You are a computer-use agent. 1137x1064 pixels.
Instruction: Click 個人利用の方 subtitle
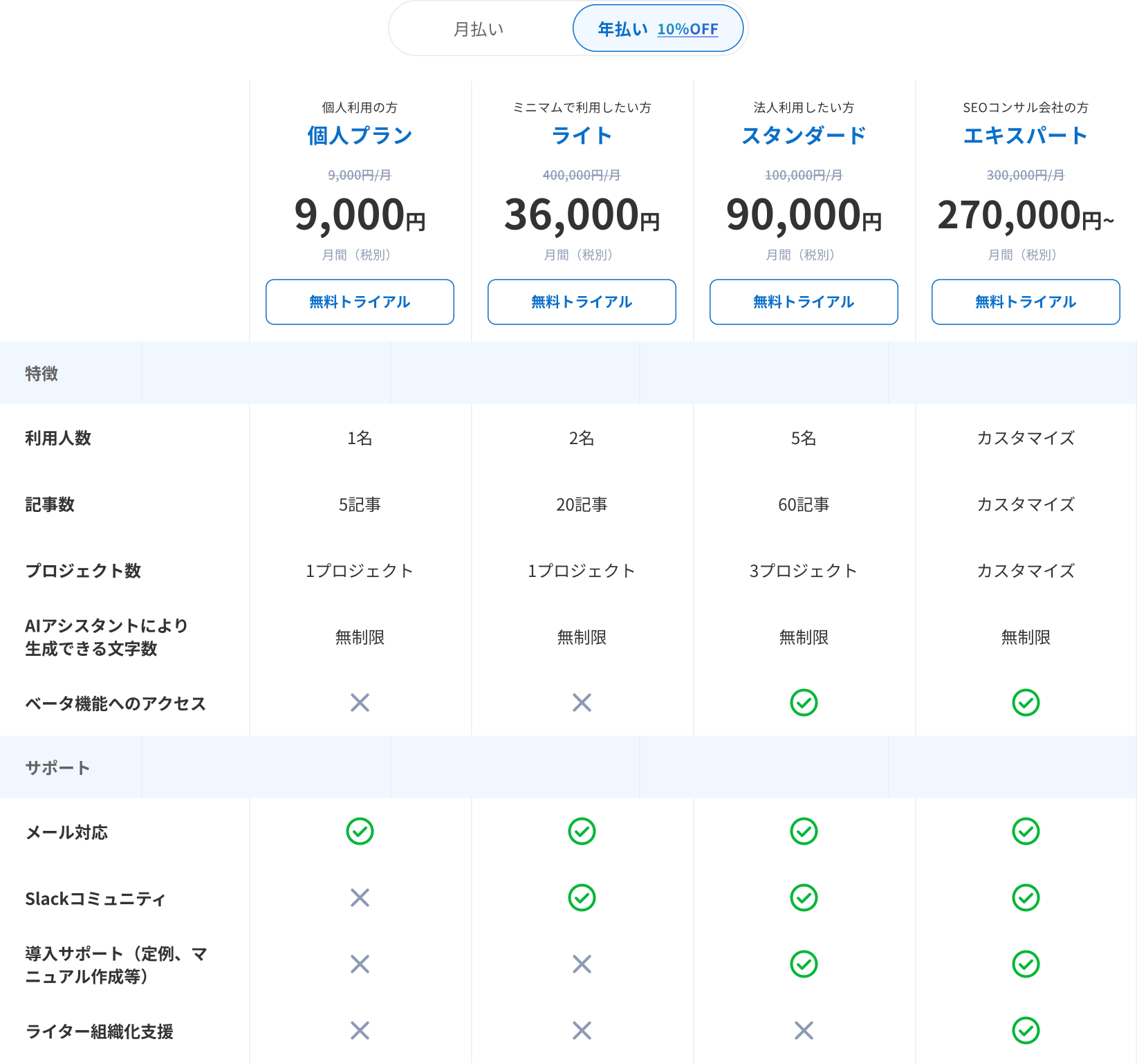[x=360, y=108]
